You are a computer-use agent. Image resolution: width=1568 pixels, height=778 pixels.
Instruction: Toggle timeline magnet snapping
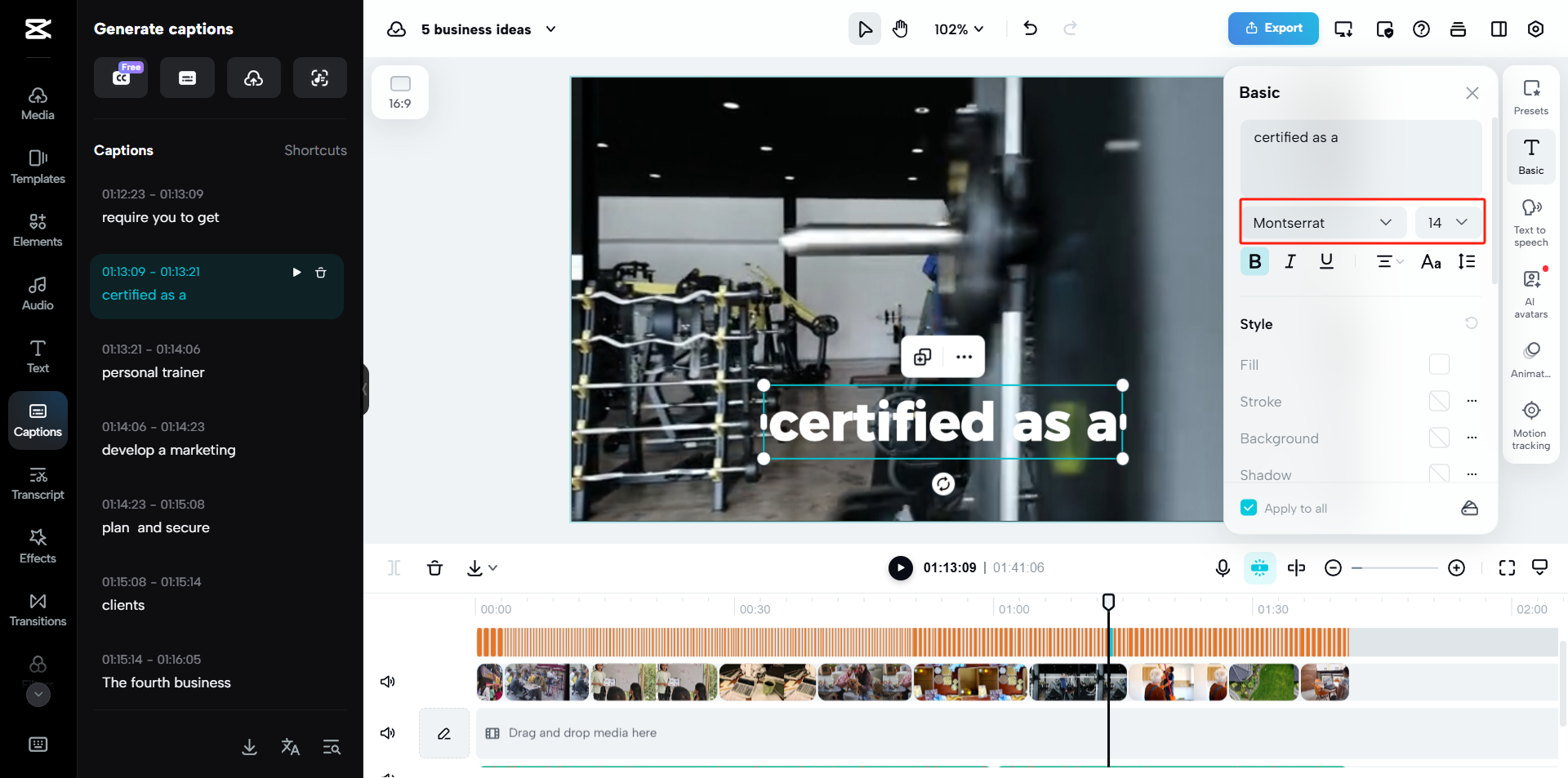click(x=1259, y=567)
